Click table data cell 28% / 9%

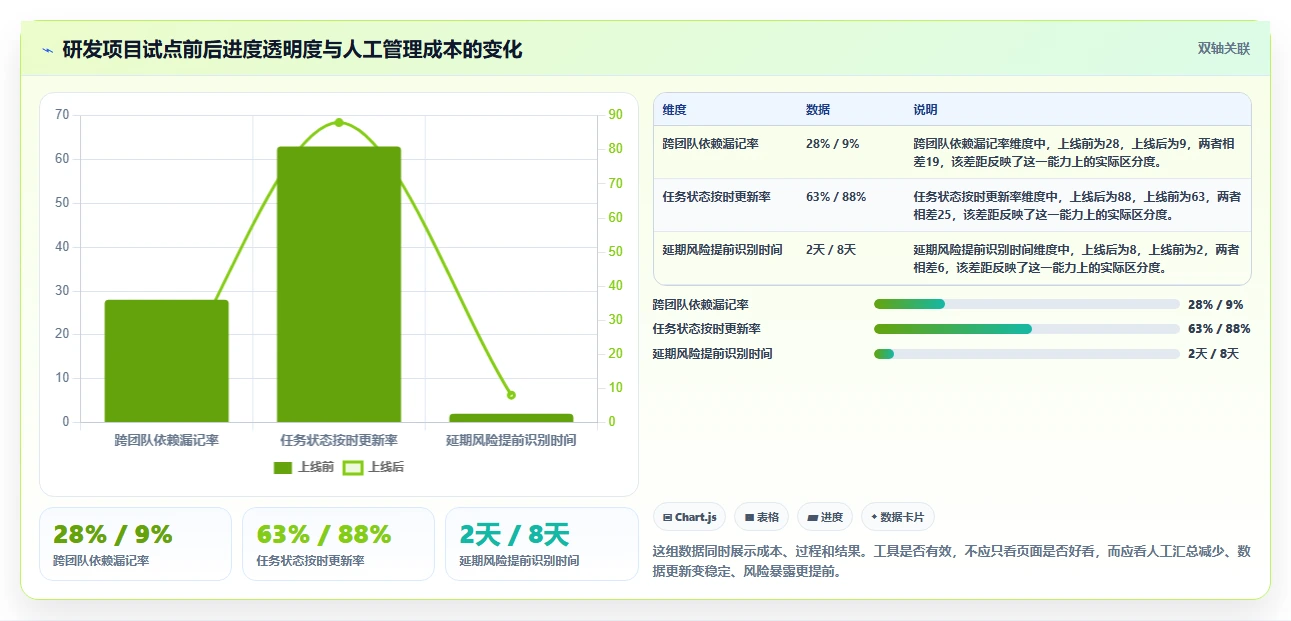tap(832, 144)
